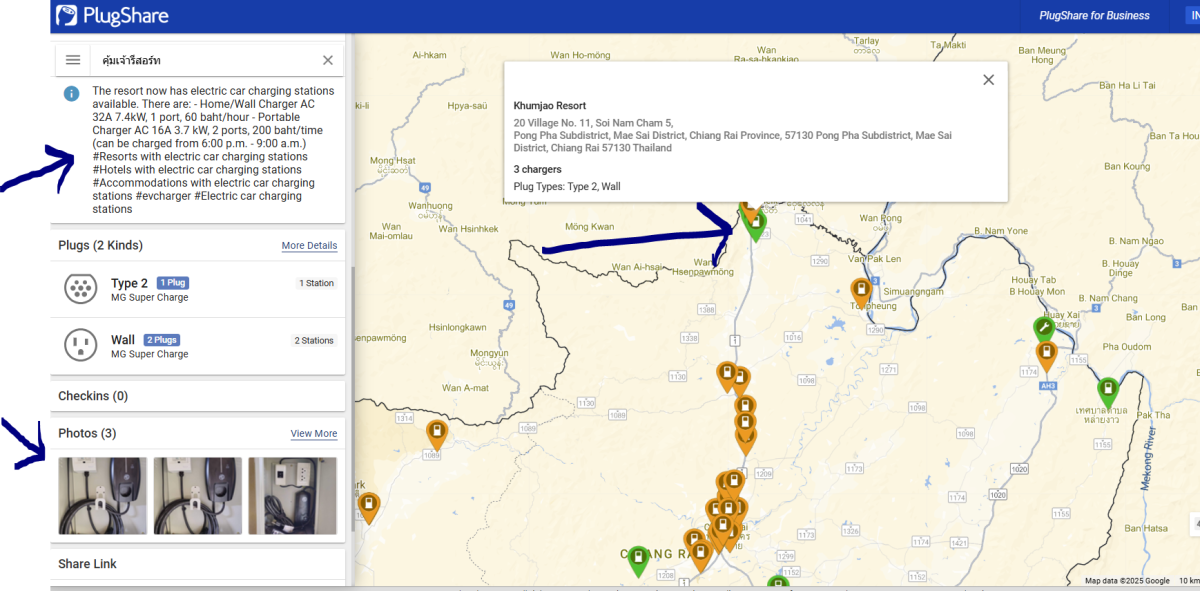Open the third photo, the white portable charger
The image size is (1200, 591).
coord(292,496)
